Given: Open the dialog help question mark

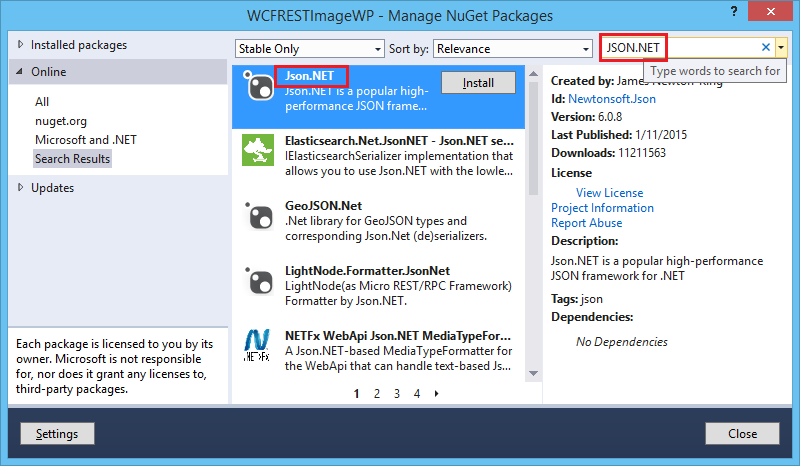Looking at the screenshot, I should tap(734, 11).
